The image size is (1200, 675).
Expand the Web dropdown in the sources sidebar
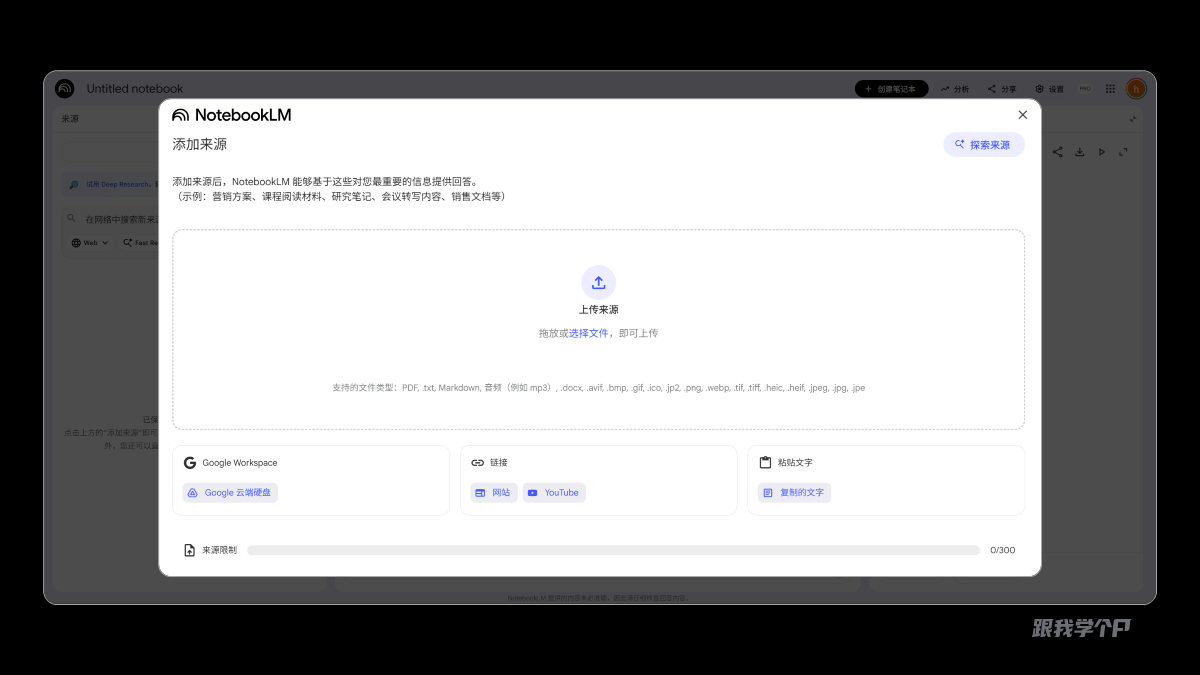[89, 242]
